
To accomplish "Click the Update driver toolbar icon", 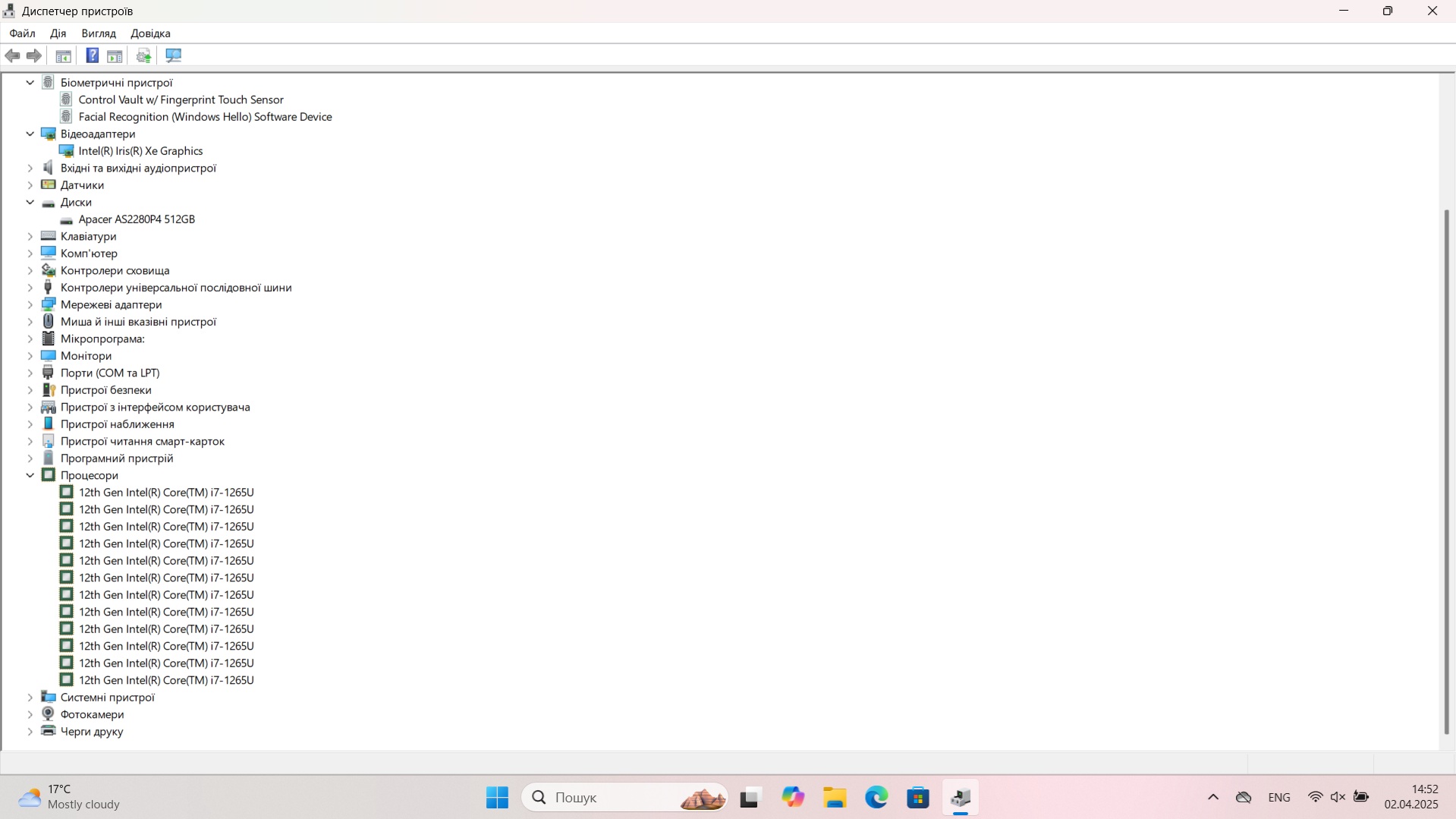I will pos(143,55).
